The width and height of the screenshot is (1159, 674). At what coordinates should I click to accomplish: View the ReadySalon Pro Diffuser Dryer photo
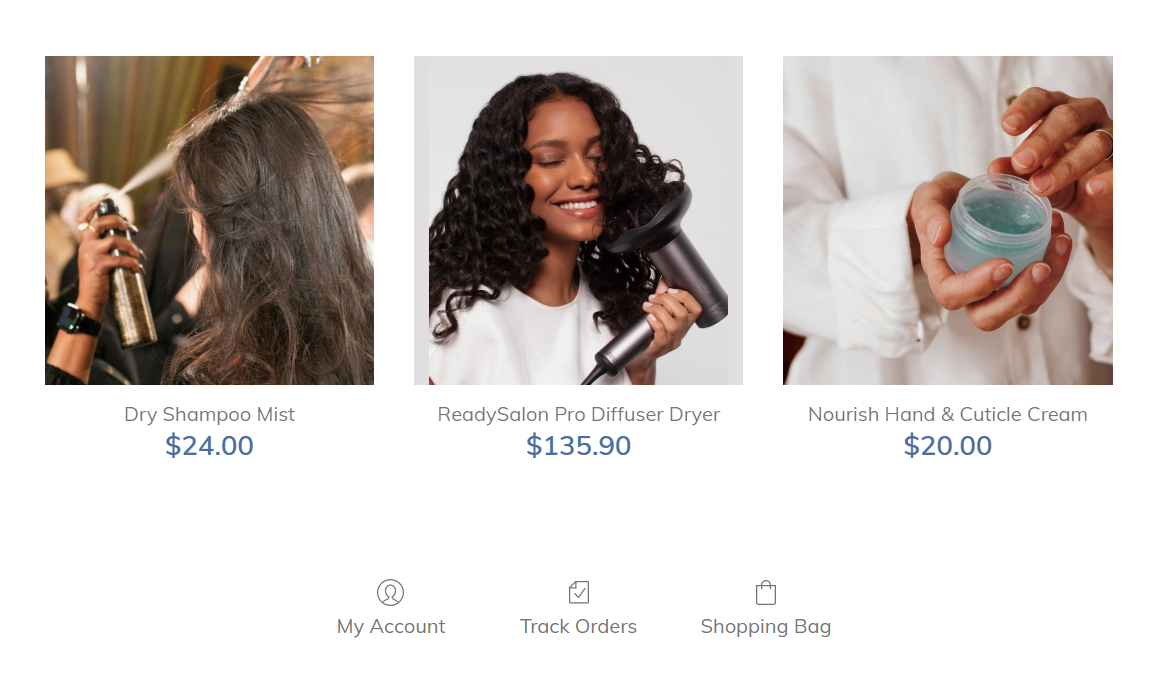[x=578, y=220]
